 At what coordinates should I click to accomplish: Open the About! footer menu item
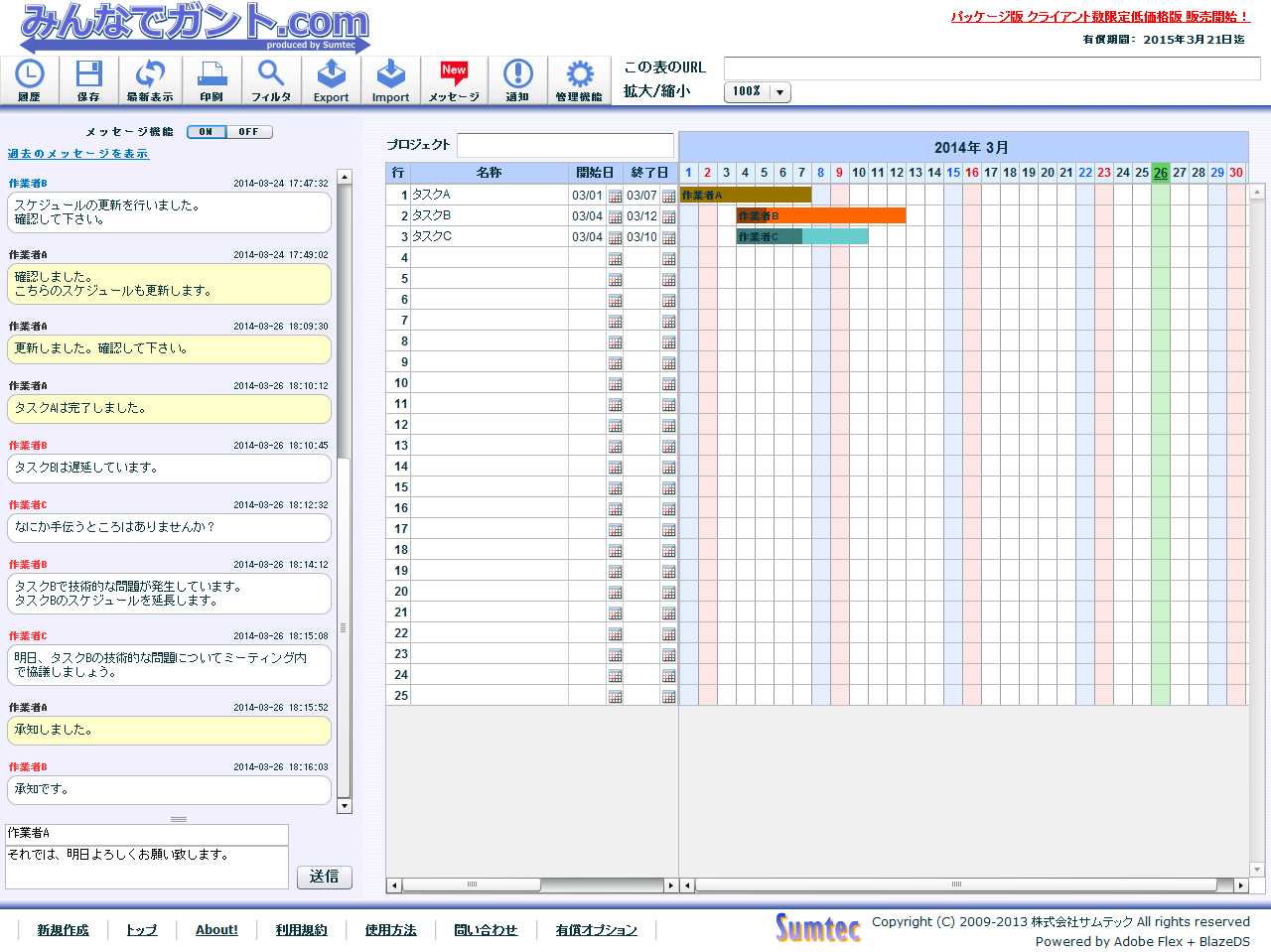(216, 930)
